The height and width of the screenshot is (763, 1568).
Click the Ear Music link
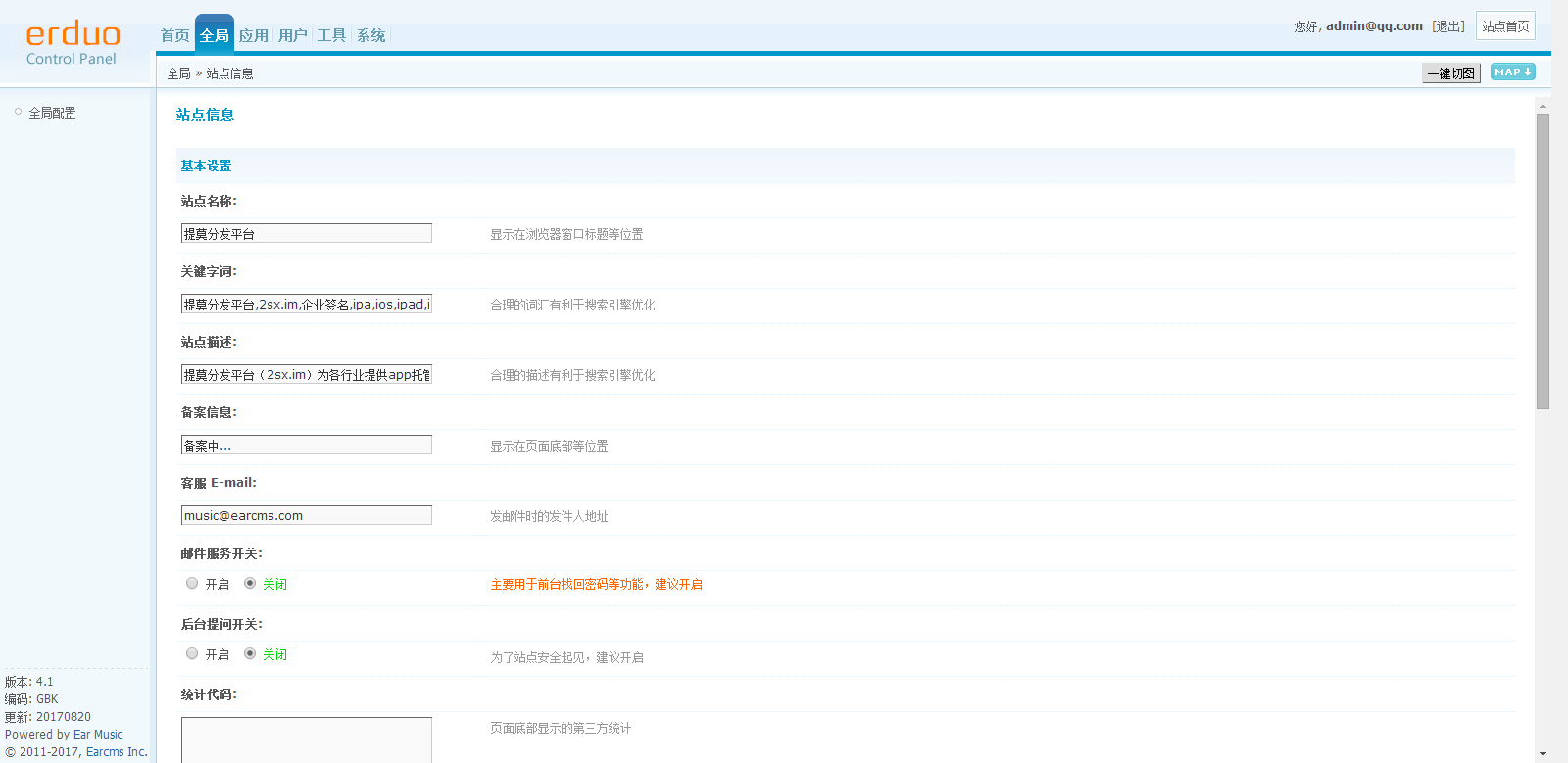tap(98, 735)
